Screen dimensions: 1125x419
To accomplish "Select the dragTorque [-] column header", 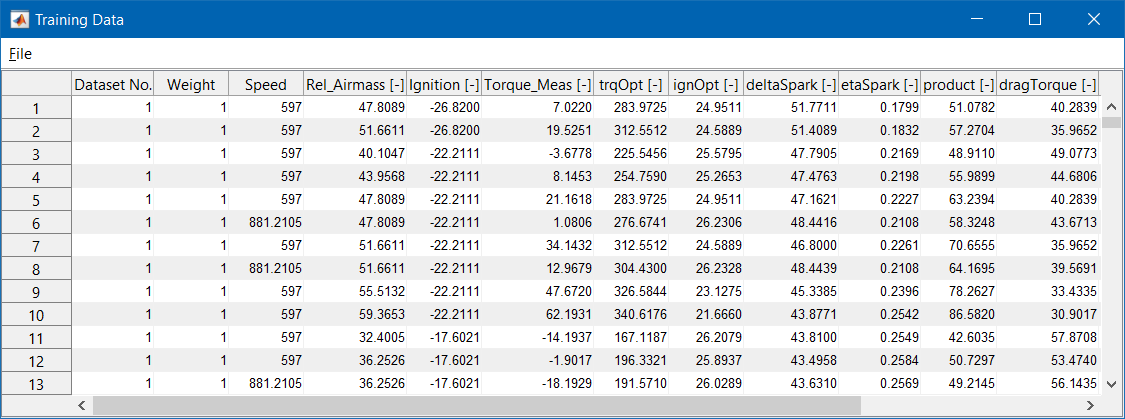I will [x=1048, y=85].
